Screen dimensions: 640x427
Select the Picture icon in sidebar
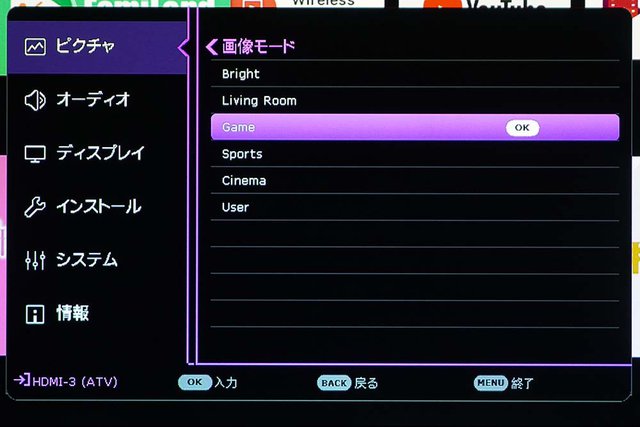coord(35,47)
